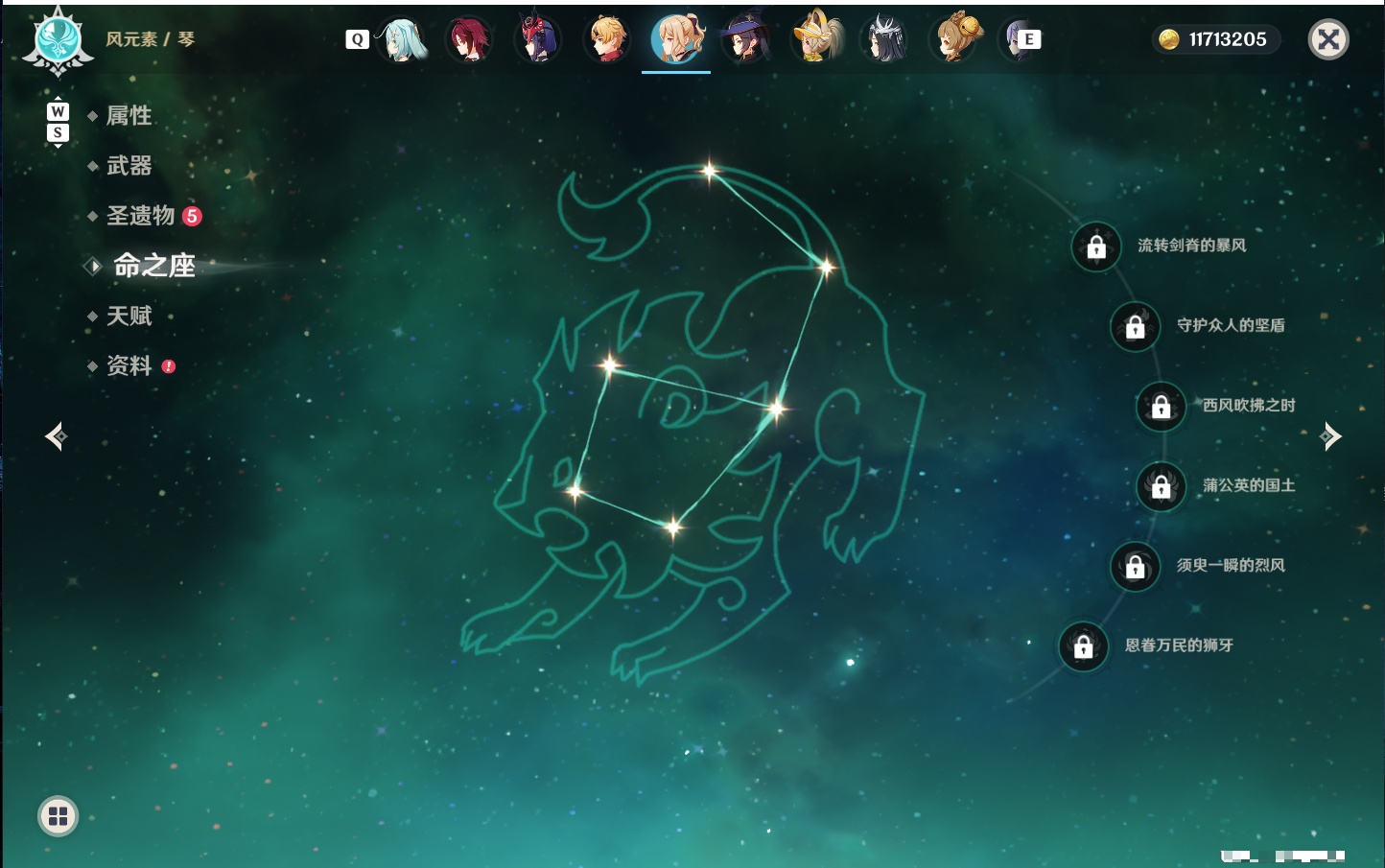1385x868 pixels.
Task: Choose the witch-hat character portrait
Action: [745, 39]
